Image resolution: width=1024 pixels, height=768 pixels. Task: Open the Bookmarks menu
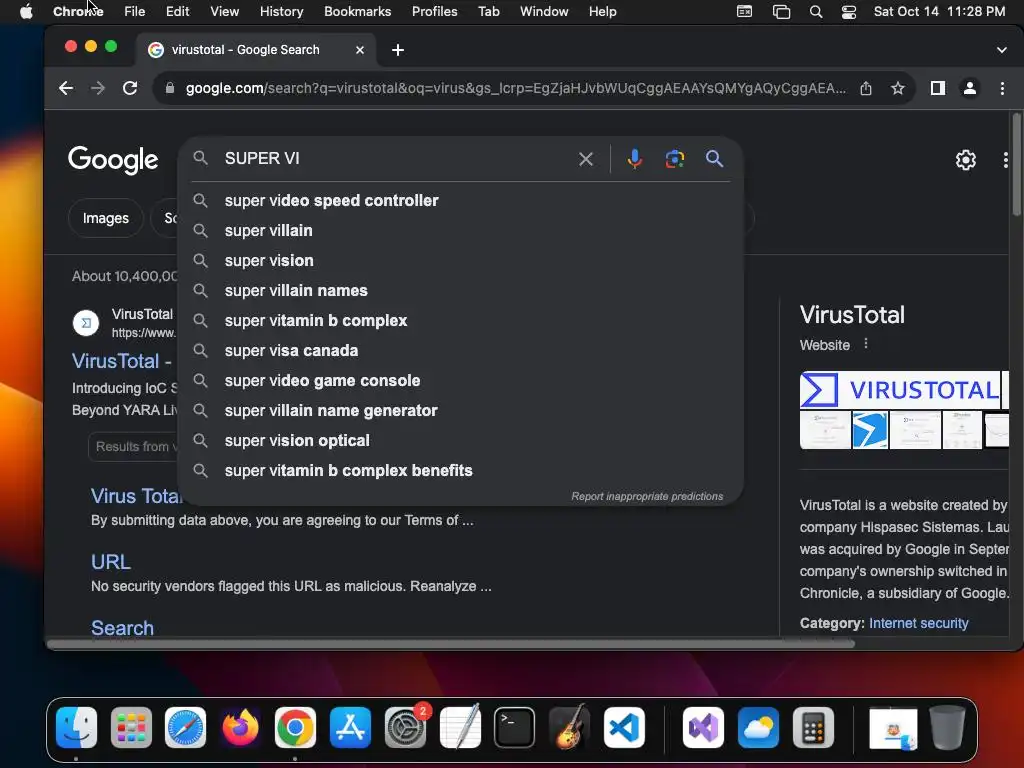point(357,12)
